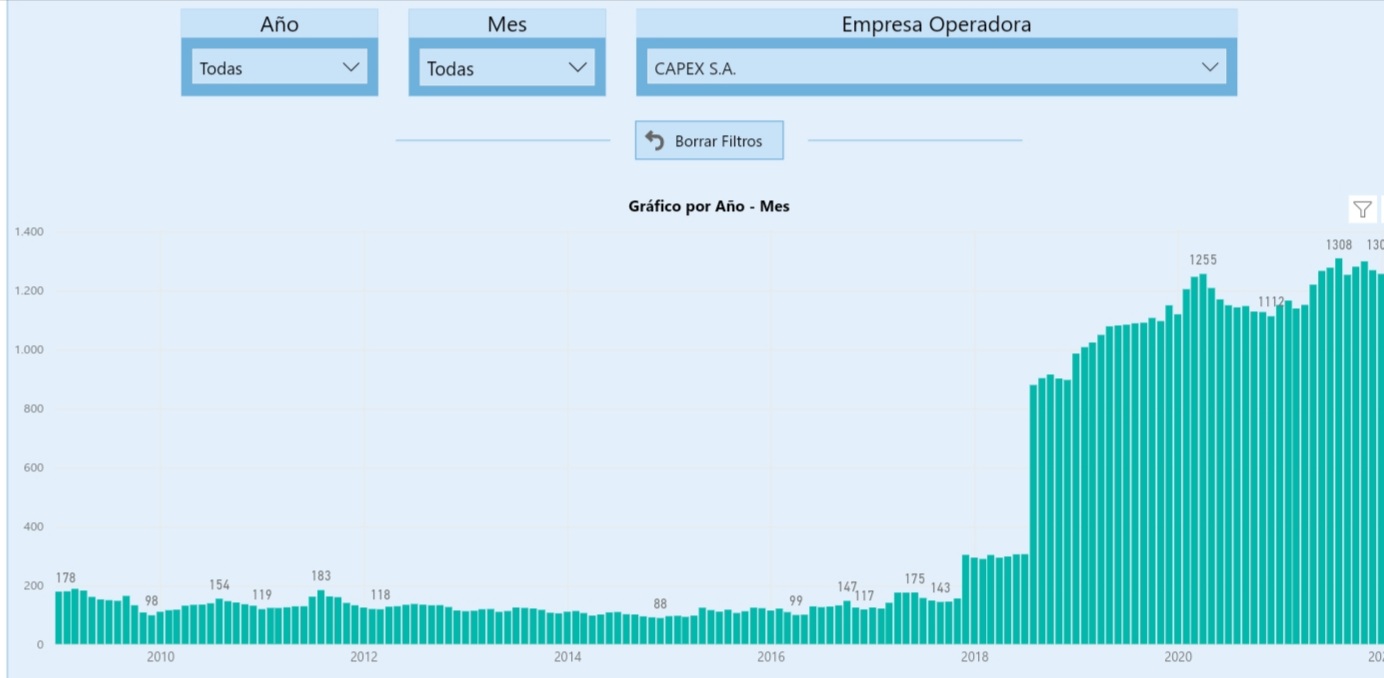
Task: Click the chevron icon in the Año slicer
Action: pyautogui.click(x=349, y=67)
